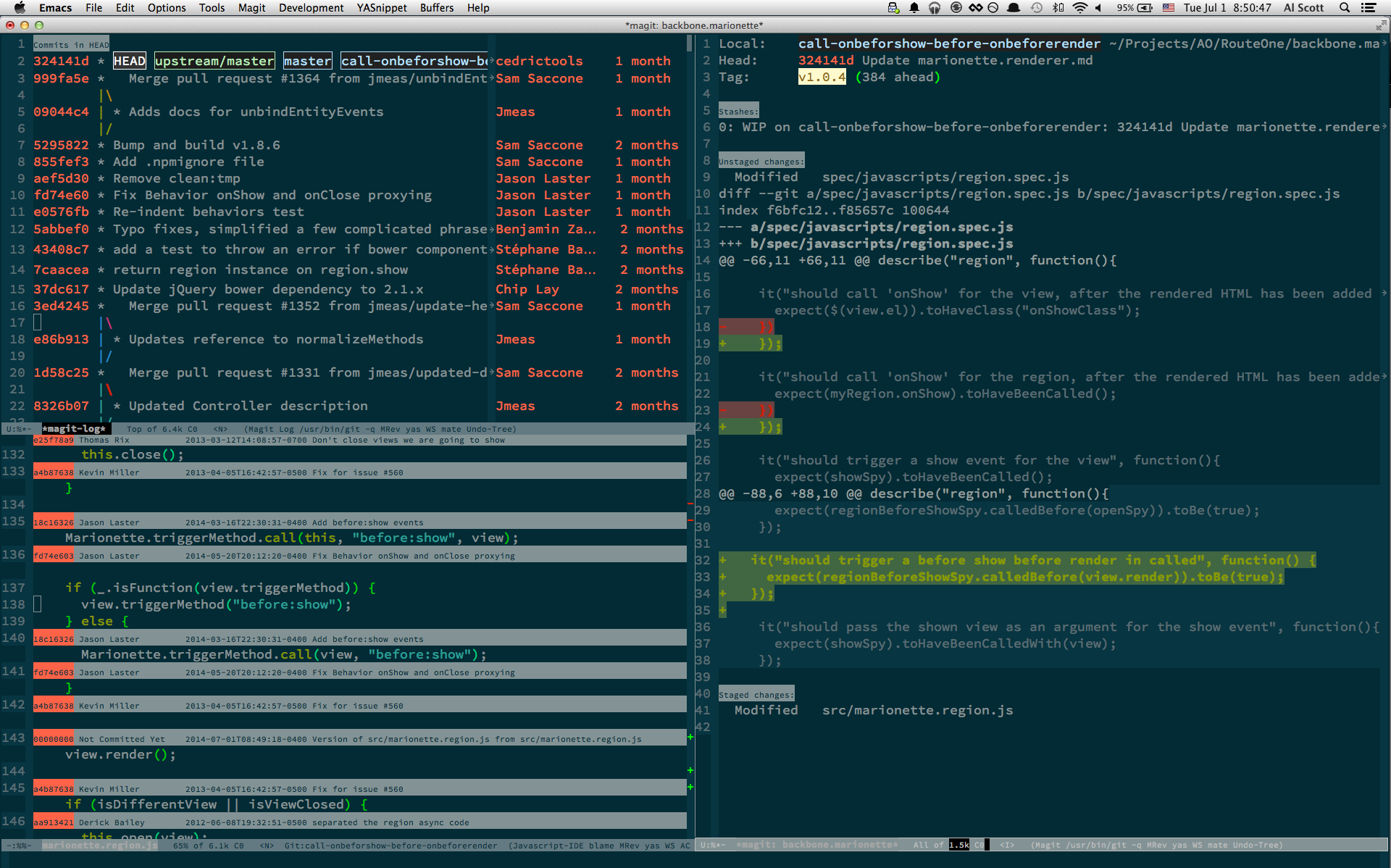The width and height of the screenshot is (1391, 868).
Task: Open the Time Machine menu bar icon
Action: click(x=1037, y=8)
